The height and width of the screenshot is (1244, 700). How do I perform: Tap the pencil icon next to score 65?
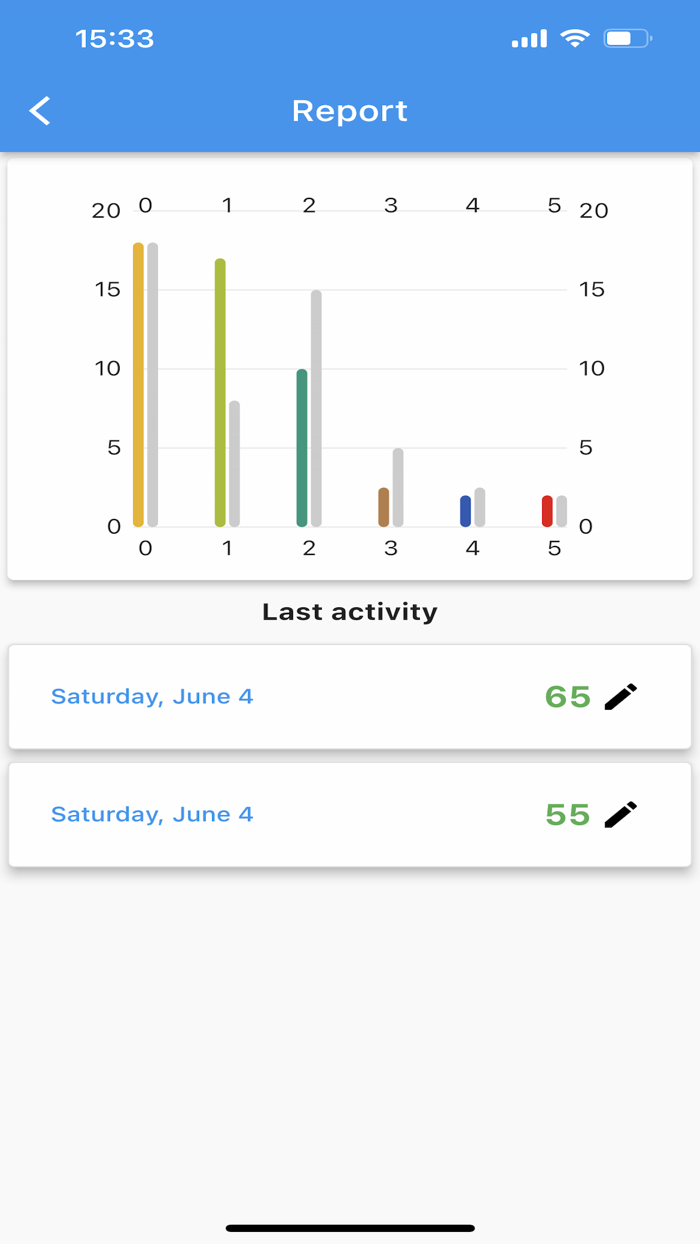[x=621, y=696]
